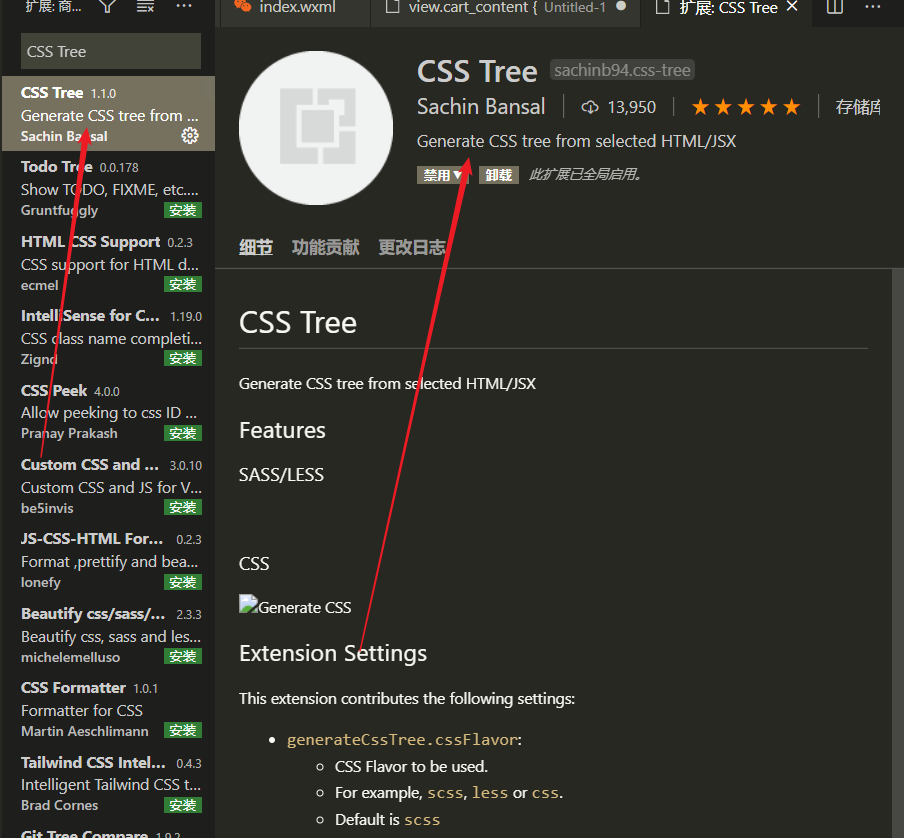Install Tailwind CSS IntelliSense extension

click(183, 805)
